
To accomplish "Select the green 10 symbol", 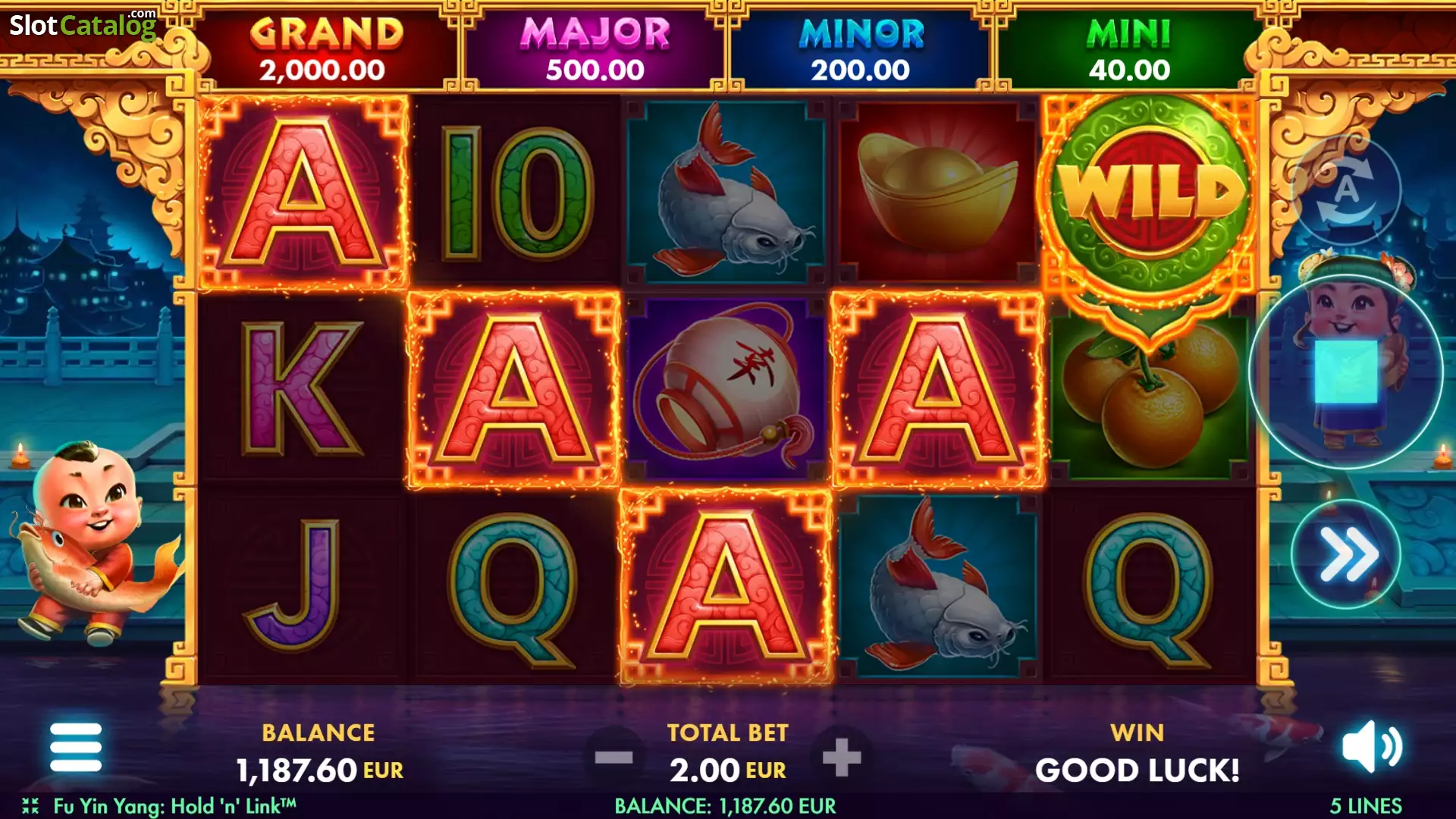I will coord(517,192).
